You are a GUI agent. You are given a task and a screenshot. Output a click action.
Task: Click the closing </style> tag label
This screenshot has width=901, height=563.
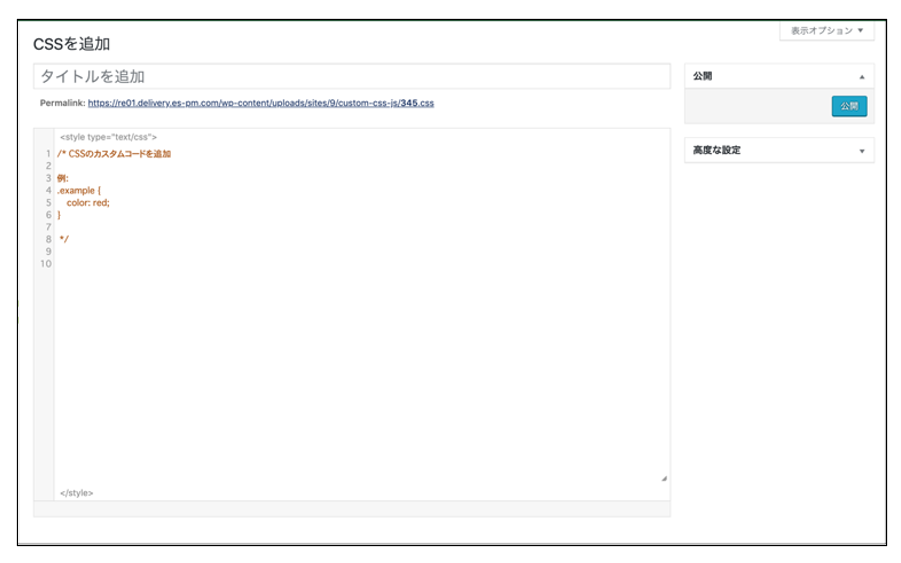pyautogui.click(x=76, y=493)
